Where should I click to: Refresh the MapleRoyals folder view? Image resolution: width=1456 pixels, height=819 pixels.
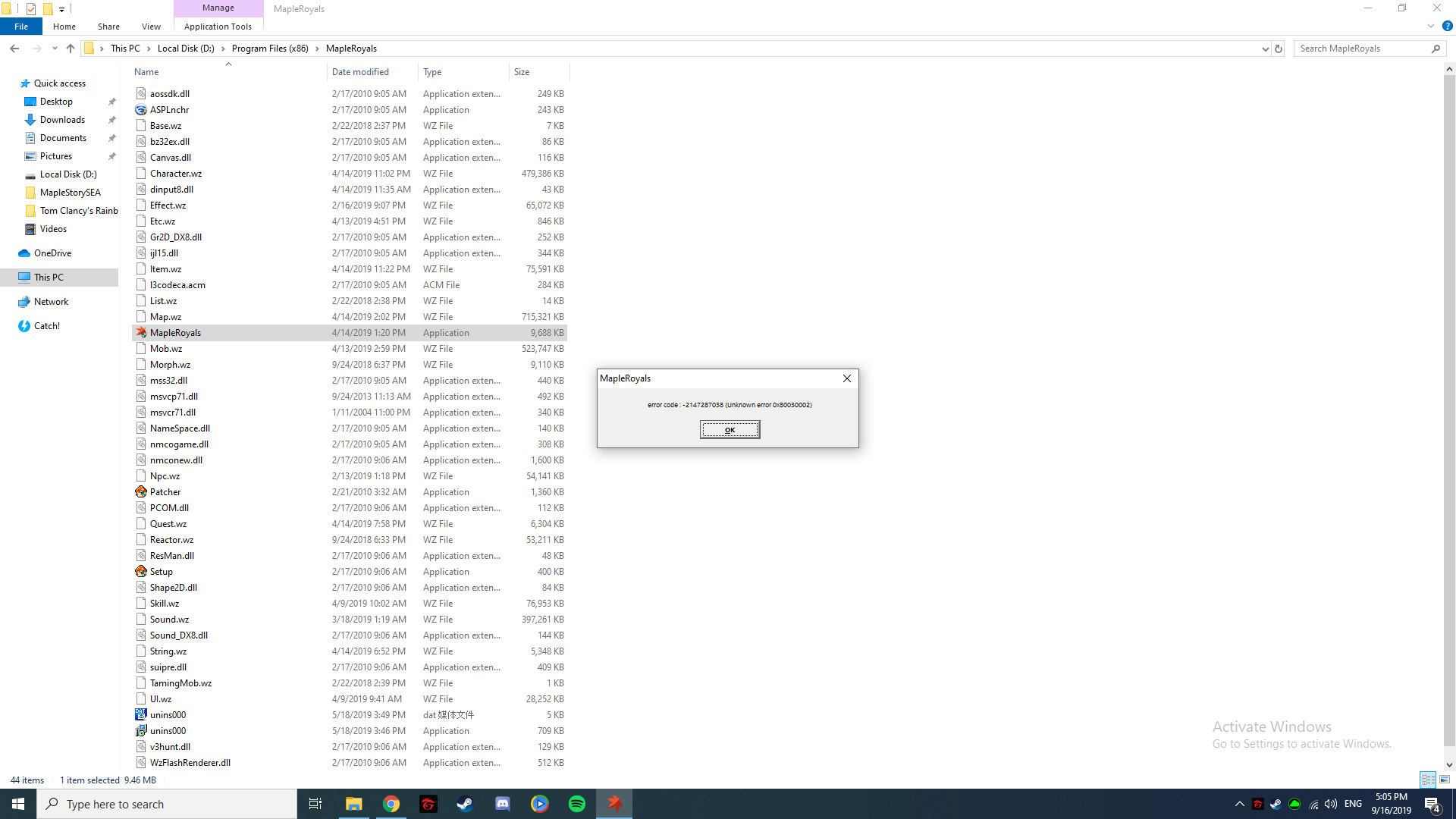(x=1279, y=49)
